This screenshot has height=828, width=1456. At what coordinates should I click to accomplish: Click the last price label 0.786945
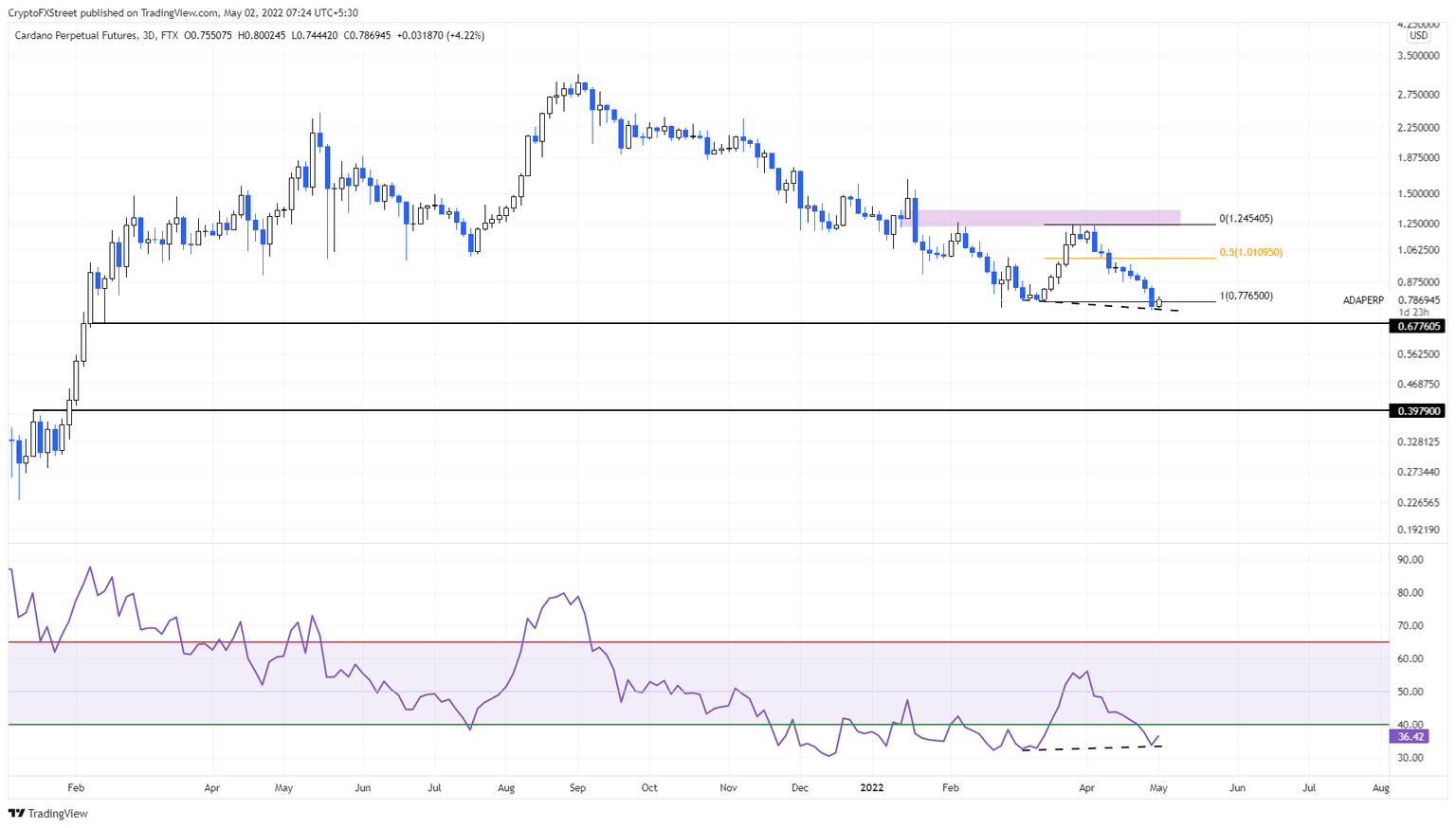[x=1418, y=300]
